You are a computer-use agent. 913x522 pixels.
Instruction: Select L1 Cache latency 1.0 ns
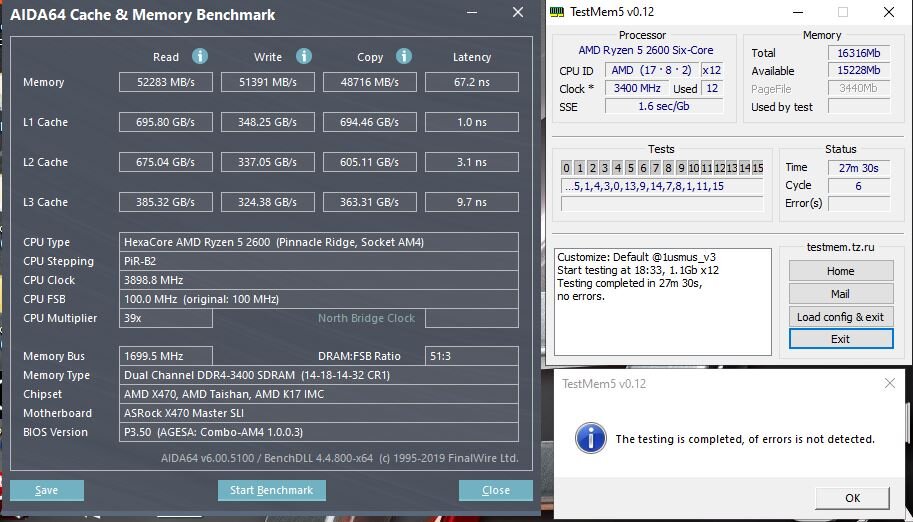pos(472,122)
